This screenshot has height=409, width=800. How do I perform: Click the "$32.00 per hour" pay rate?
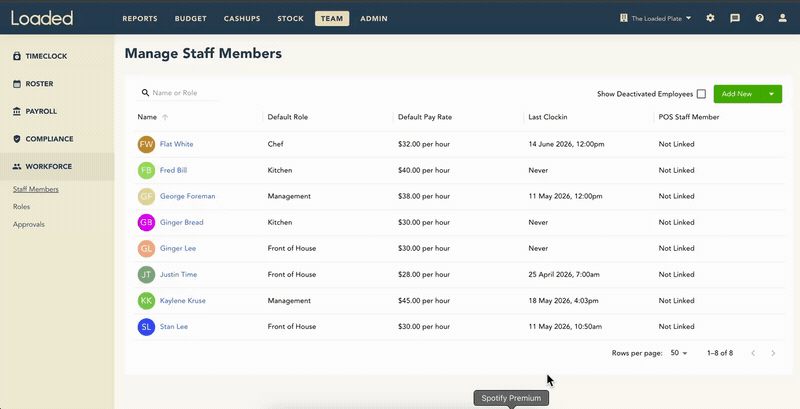click(x=424, y=144)
